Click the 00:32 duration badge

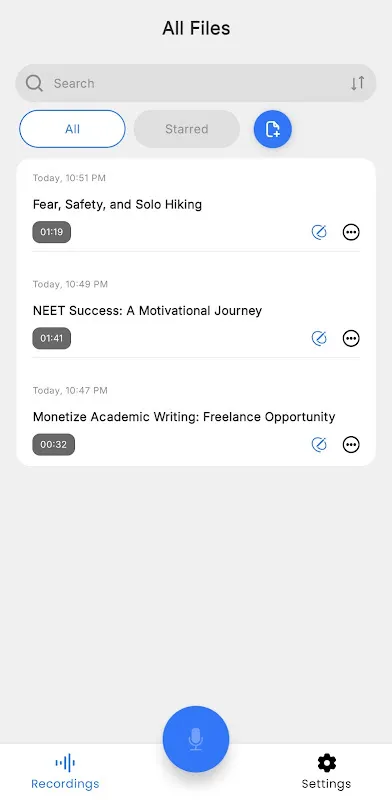54,444
